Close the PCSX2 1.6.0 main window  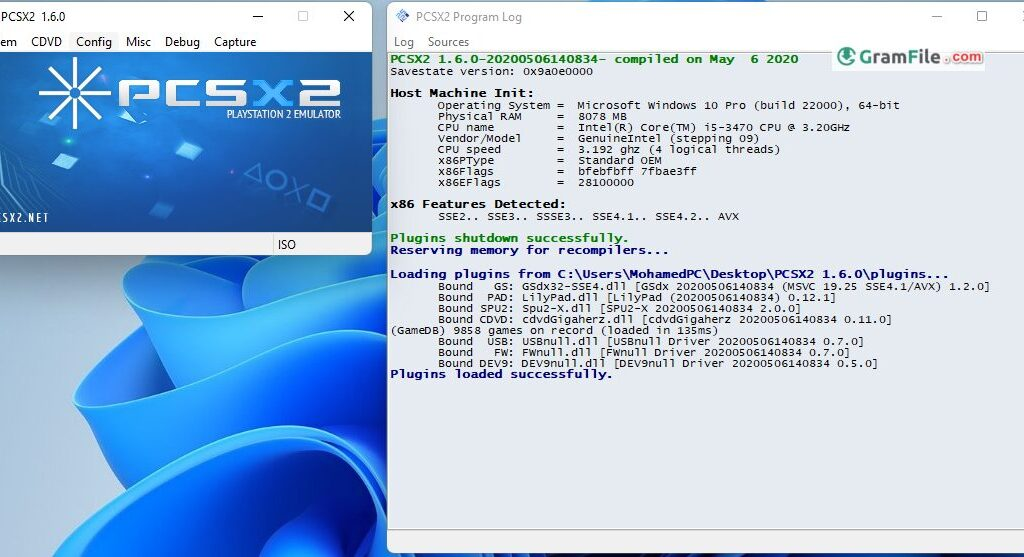pyautogui.click(x=349, y=16)
